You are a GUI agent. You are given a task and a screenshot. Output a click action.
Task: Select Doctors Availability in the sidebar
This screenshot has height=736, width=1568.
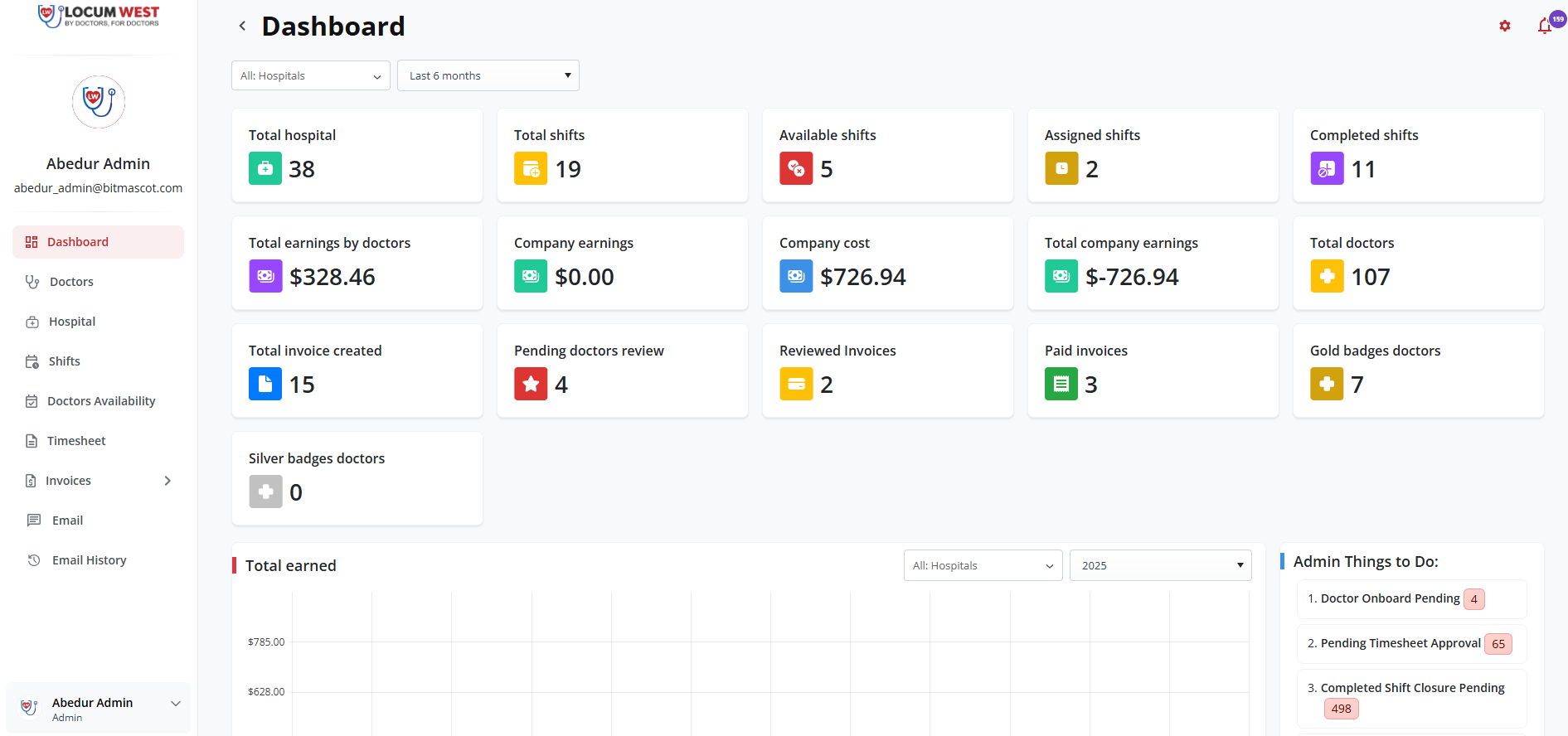[101, 401]
